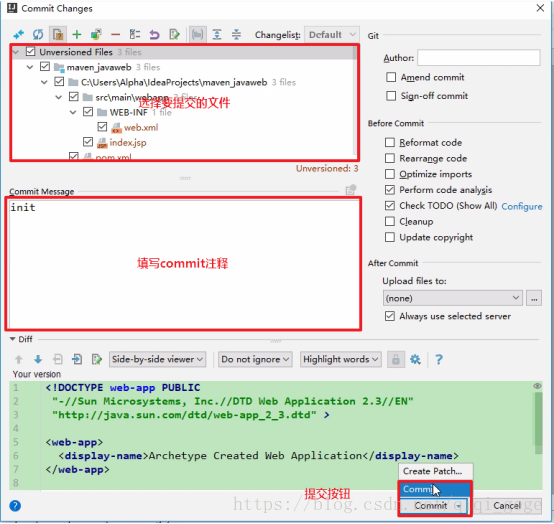Screen dimensions: 554x524
Task: Check the Rearrange code option
Action: (x=390, y=158)
